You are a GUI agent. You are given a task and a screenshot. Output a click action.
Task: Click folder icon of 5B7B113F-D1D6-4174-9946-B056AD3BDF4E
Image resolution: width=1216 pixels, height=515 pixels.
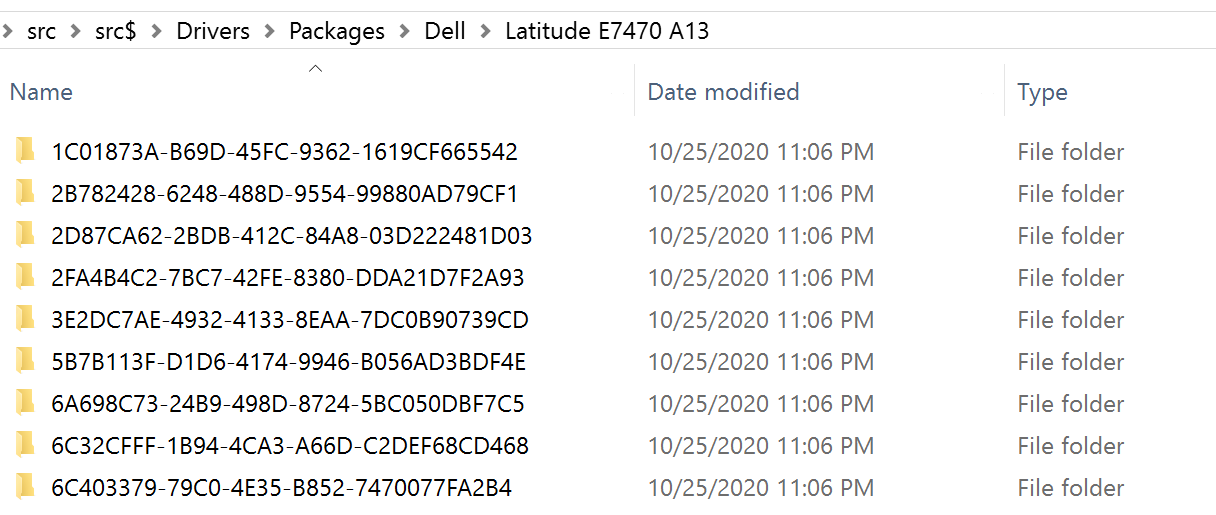pyautogui.click(x=25, y=362)
